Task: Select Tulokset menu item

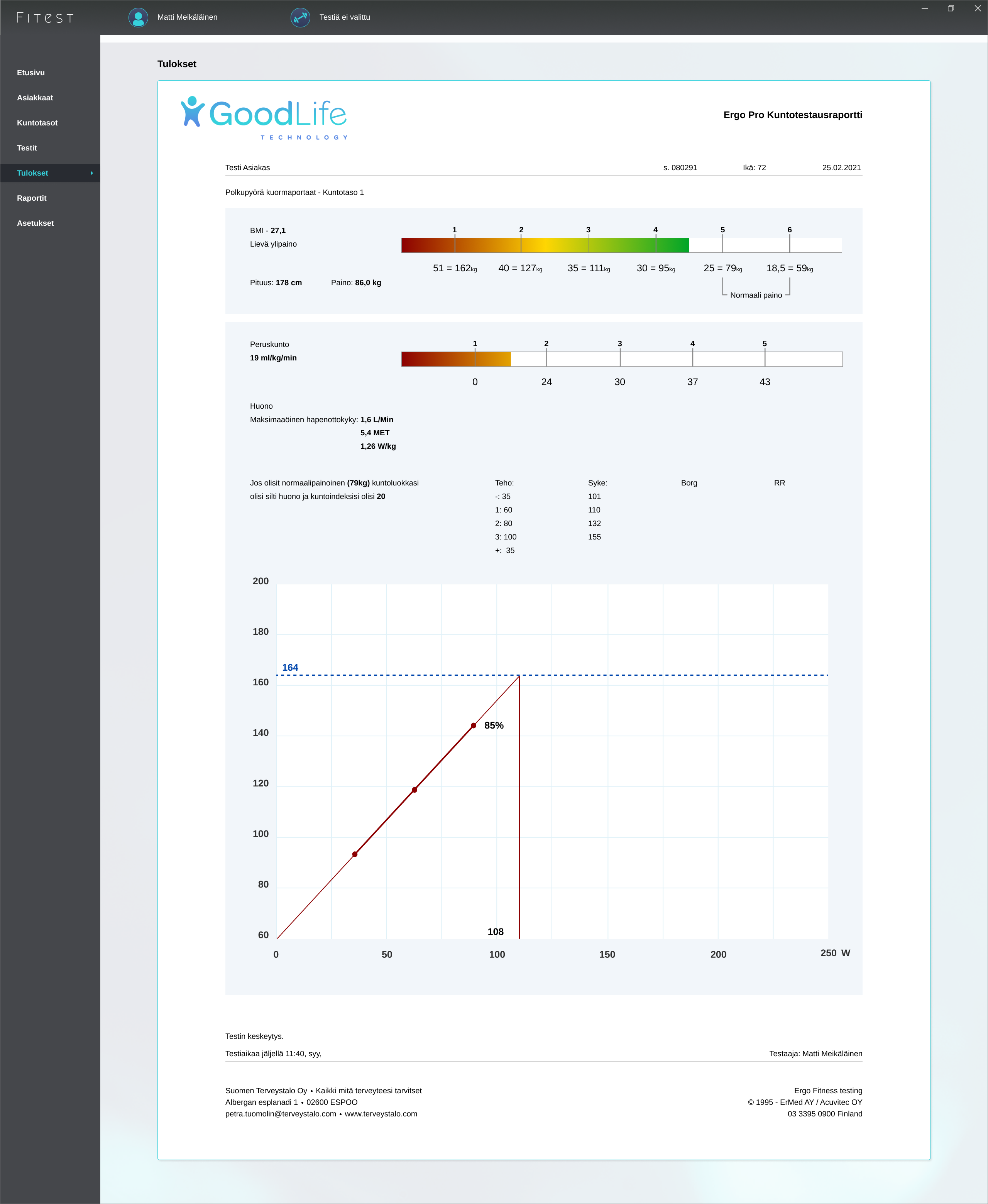Action: point(50,173)
